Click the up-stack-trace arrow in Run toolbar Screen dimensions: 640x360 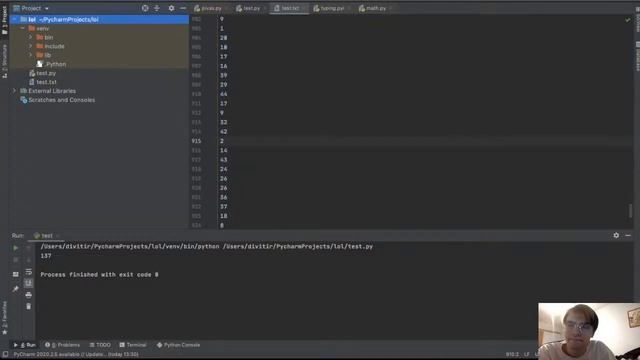pyautogui.click(x=29, y=248)
